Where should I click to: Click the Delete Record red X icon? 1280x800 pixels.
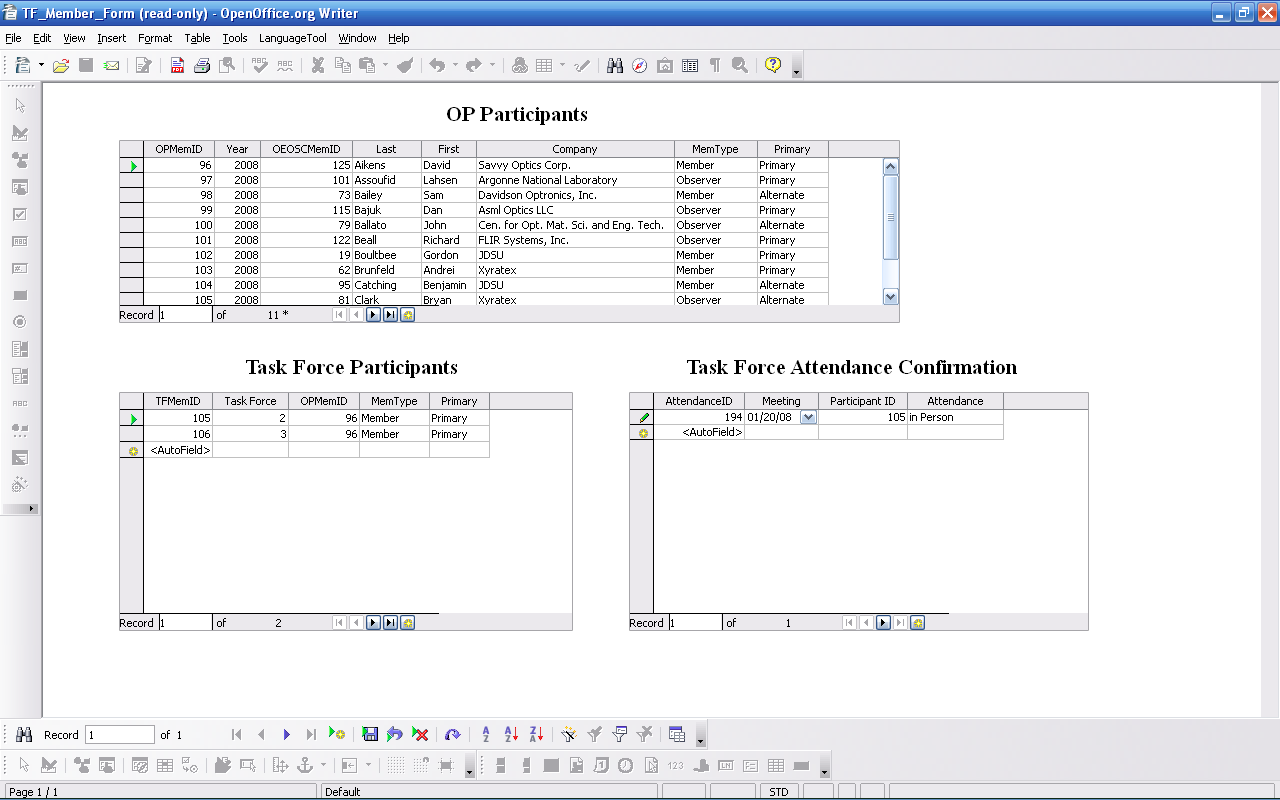421,735
